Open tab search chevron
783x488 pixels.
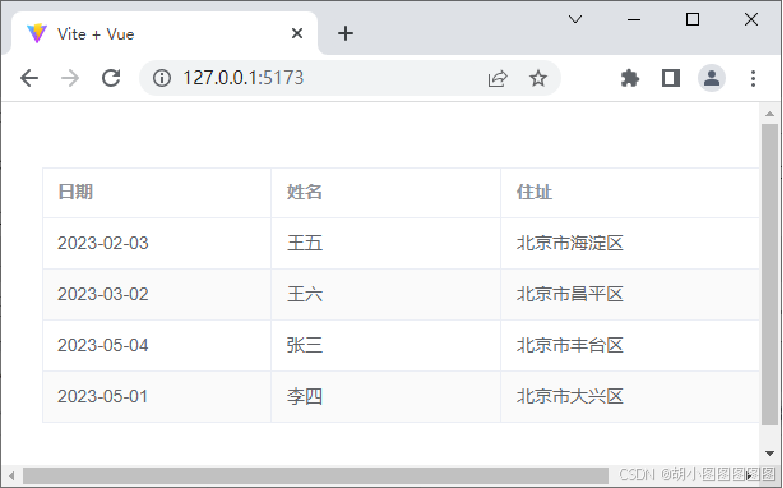coord(575,19)
